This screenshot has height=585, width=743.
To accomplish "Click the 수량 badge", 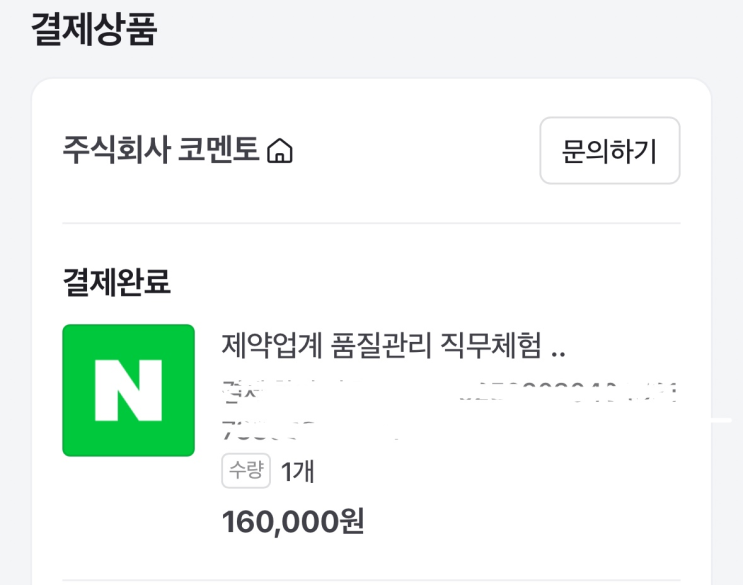I will click(246, 471).
